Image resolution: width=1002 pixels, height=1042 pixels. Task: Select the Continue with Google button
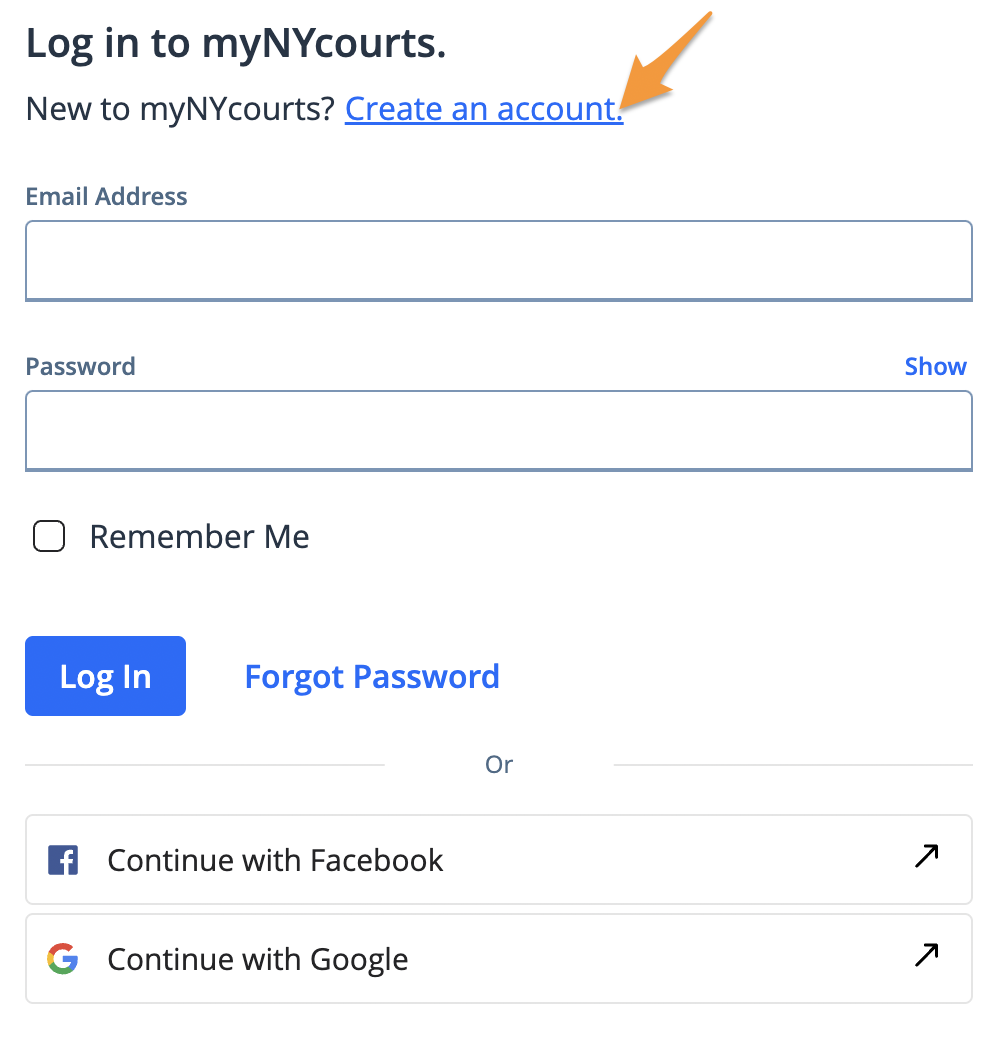pos(499,958)
